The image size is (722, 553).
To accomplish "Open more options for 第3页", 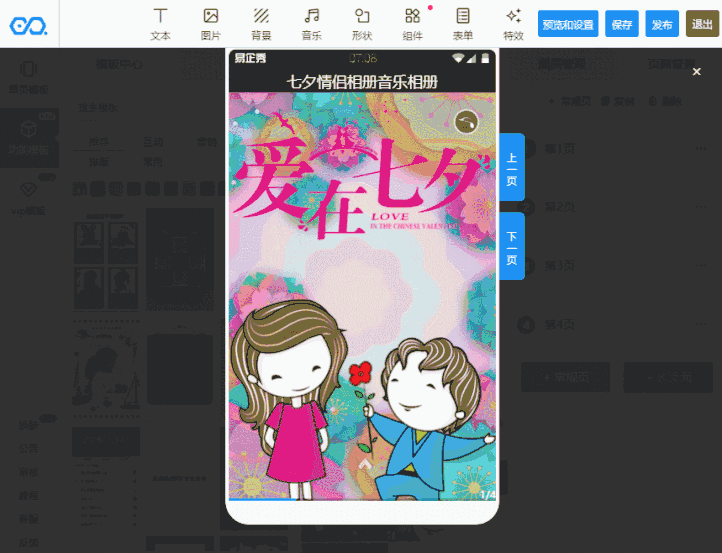I will (701, 265).
